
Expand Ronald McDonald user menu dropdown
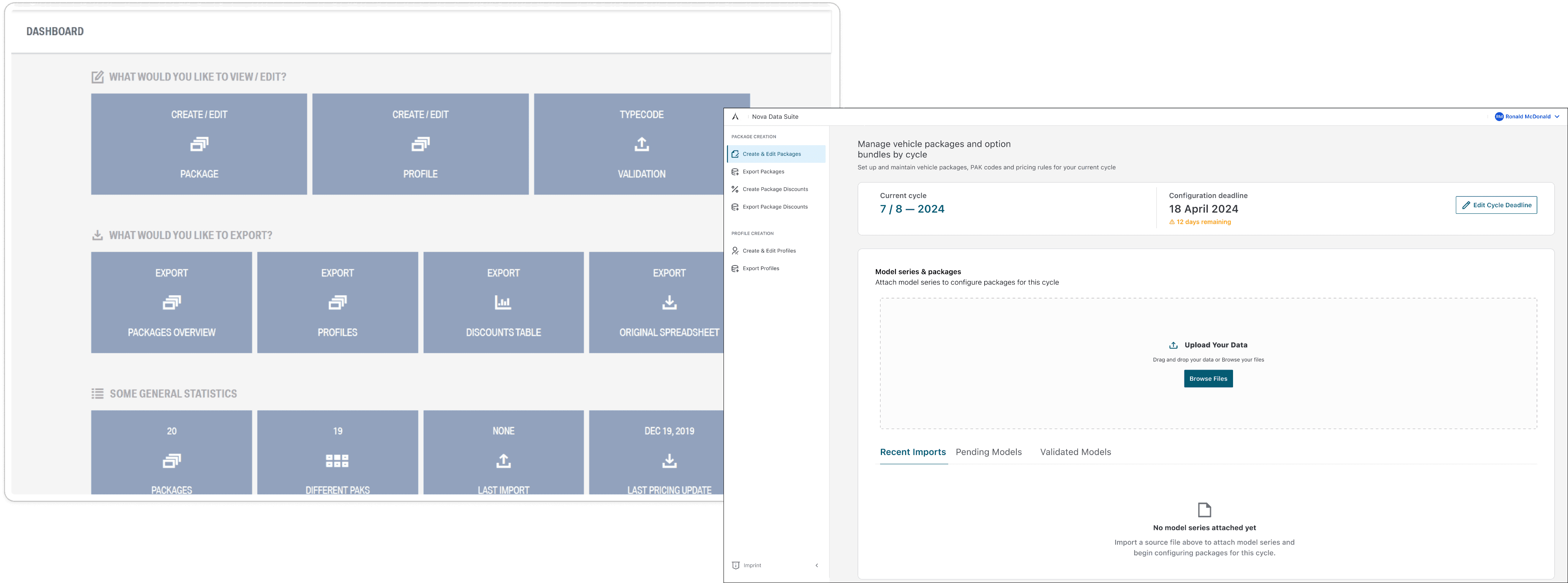(x=1557, y=116)
